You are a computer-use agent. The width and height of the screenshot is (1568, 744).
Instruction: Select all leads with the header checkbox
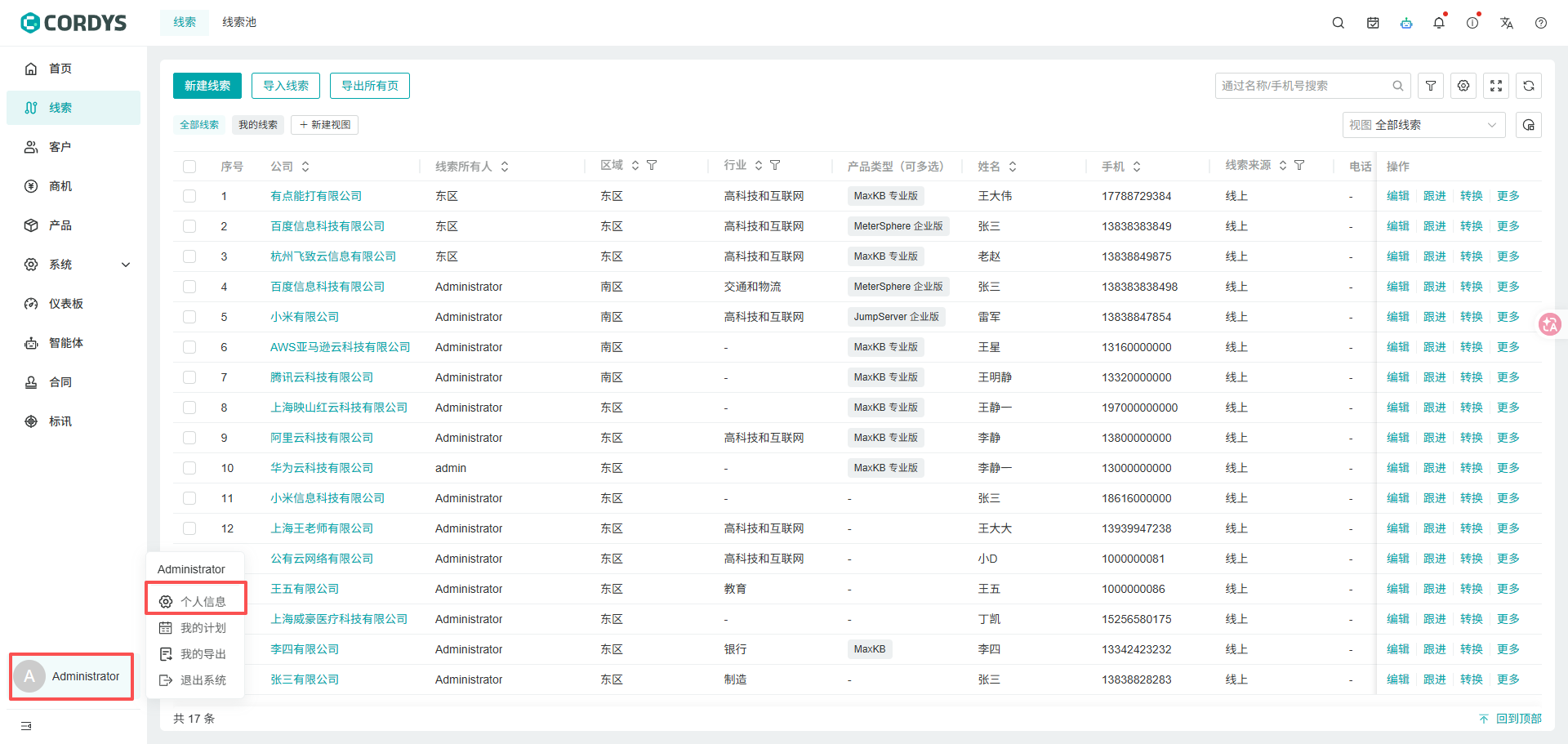click(189, 166)
